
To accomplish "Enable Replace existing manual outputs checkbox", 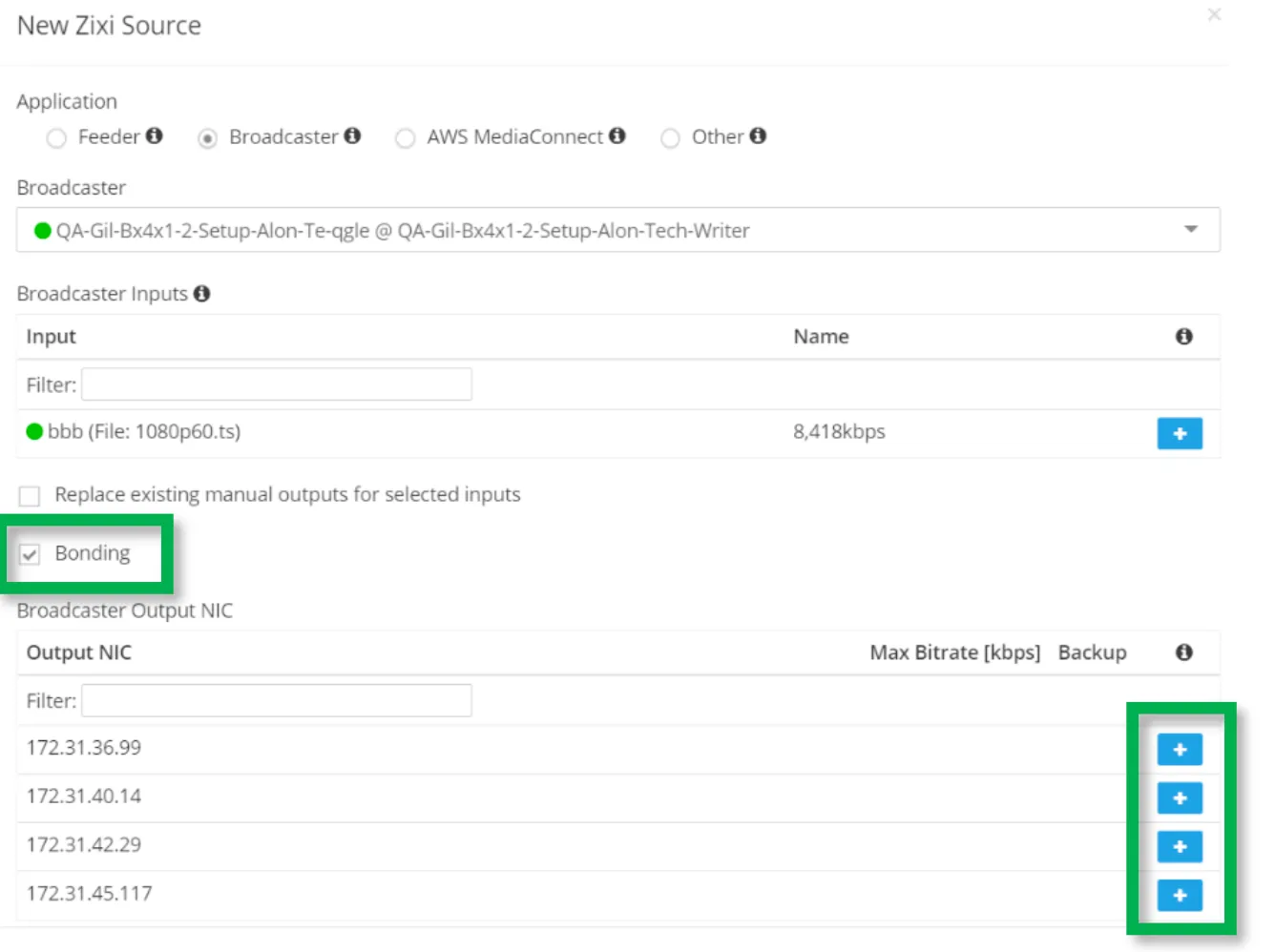I will point(30,496).
